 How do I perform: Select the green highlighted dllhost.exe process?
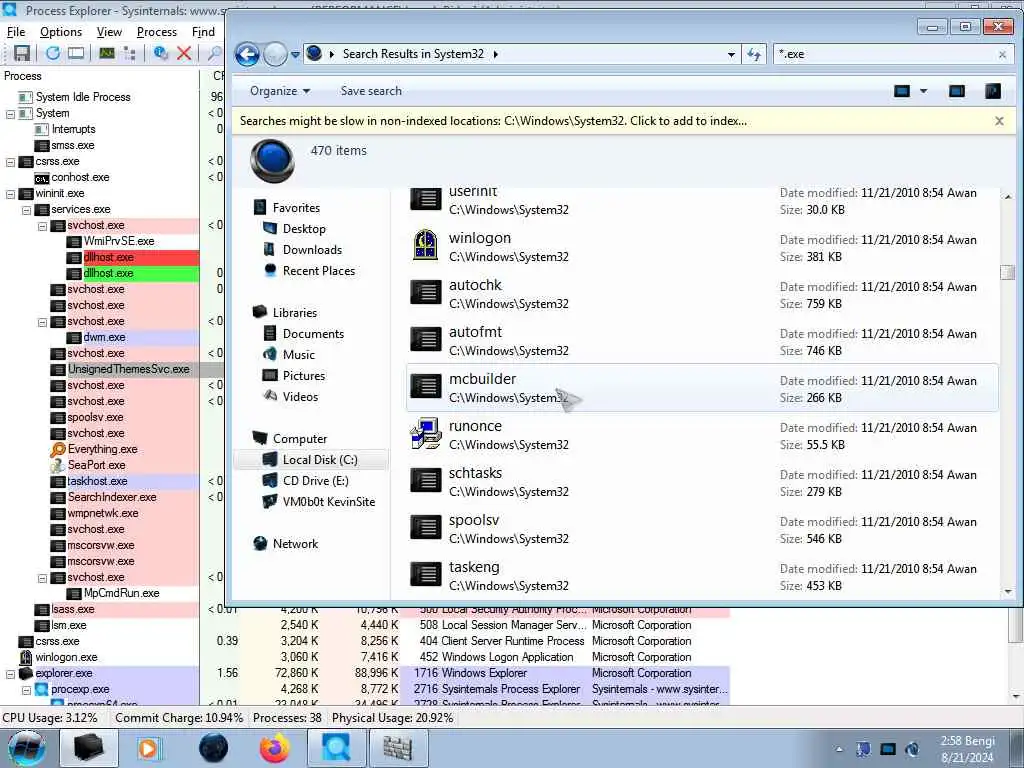(x=108, y=273)
